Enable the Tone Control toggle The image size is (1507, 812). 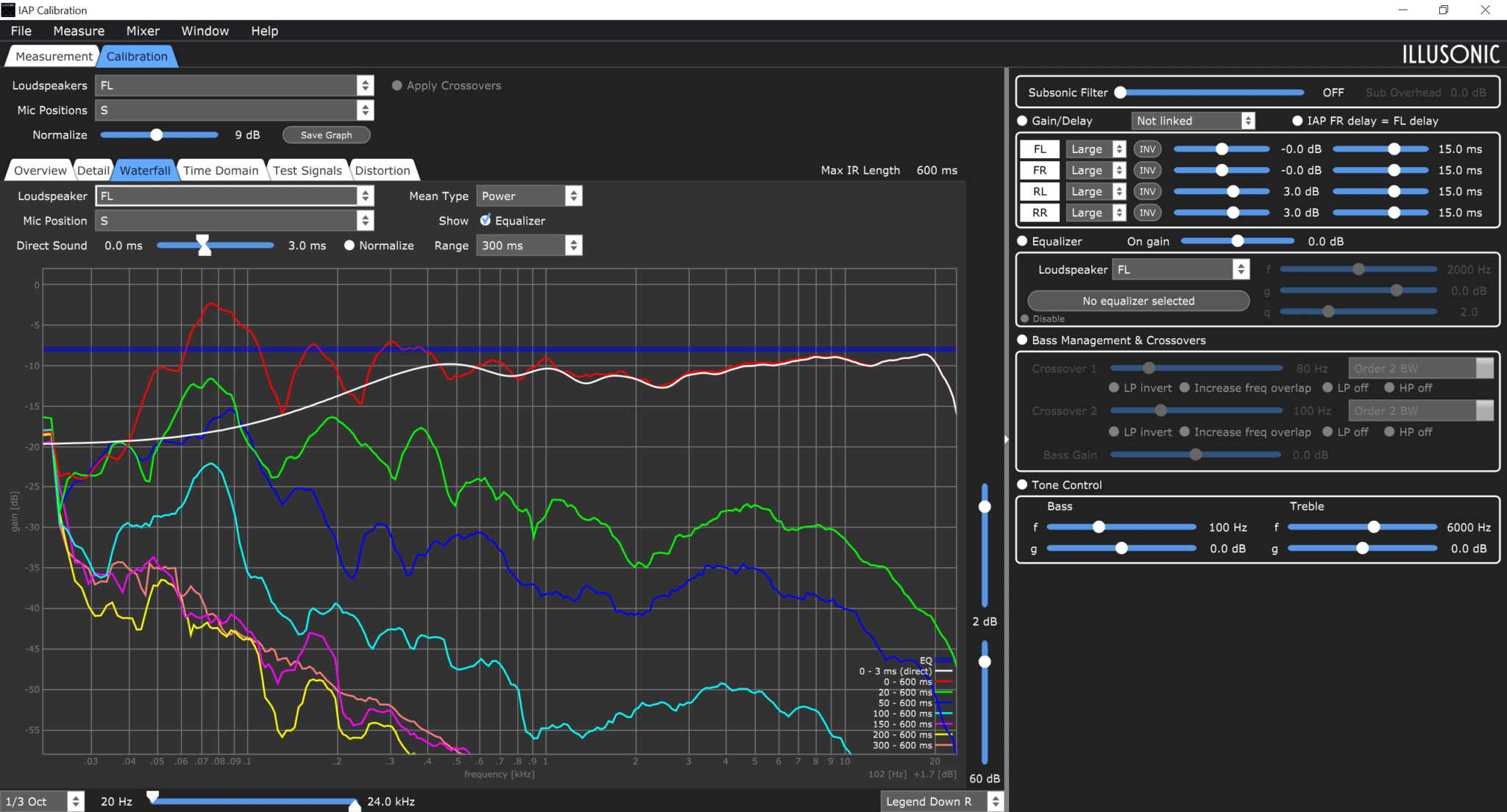point(1022,485)
